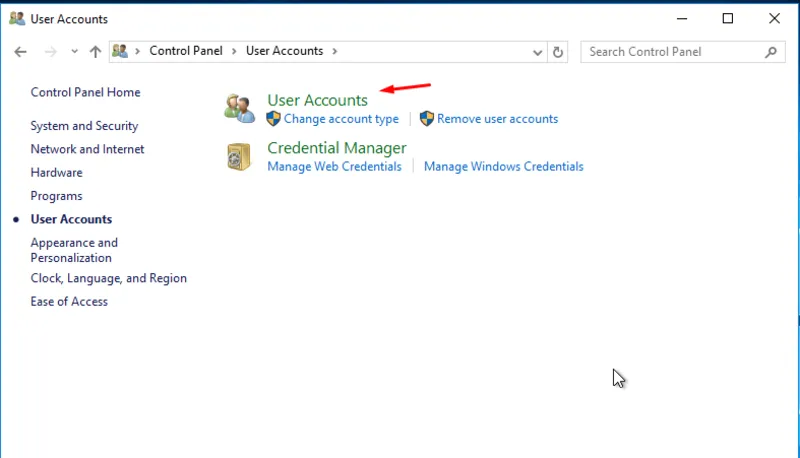This screenshot has height=458, width=800.
Task: Open the recent locations dropdown arrow
Action: (73, 52)
